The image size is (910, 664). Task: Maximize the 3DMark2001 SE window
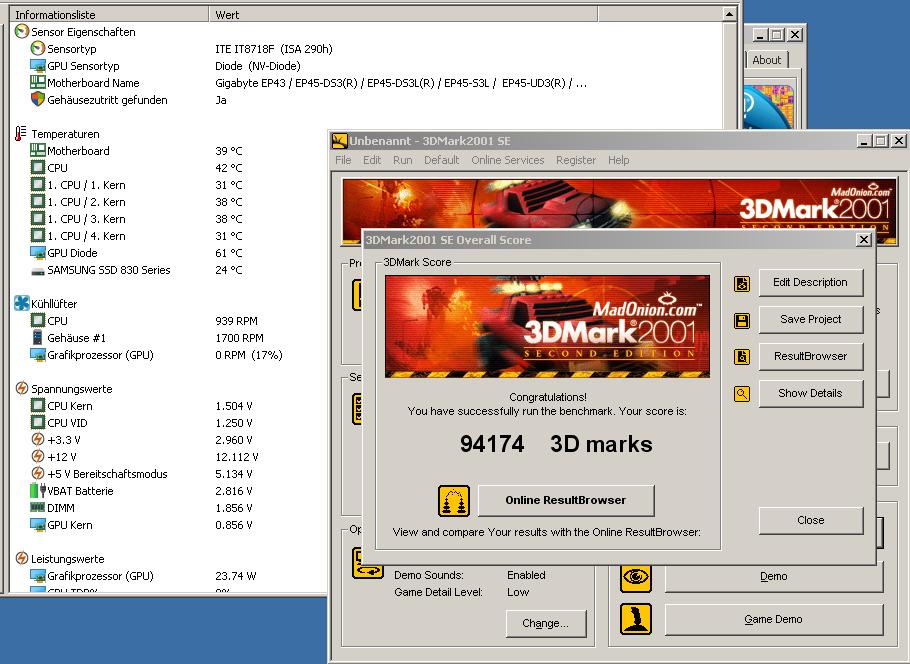click(x=881, y=140)
